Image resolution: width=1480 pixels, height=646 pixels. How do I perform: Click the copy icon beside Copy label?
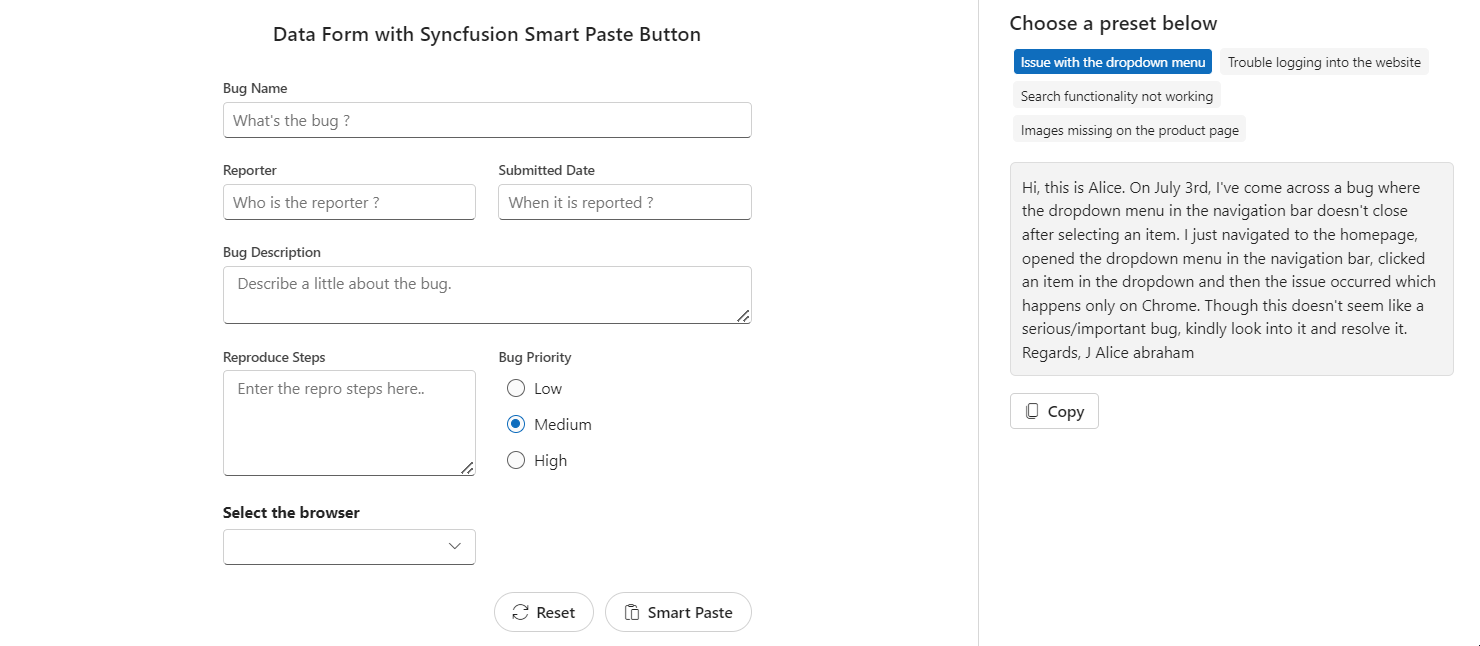pyautogui.click(x=1032, y=411)
